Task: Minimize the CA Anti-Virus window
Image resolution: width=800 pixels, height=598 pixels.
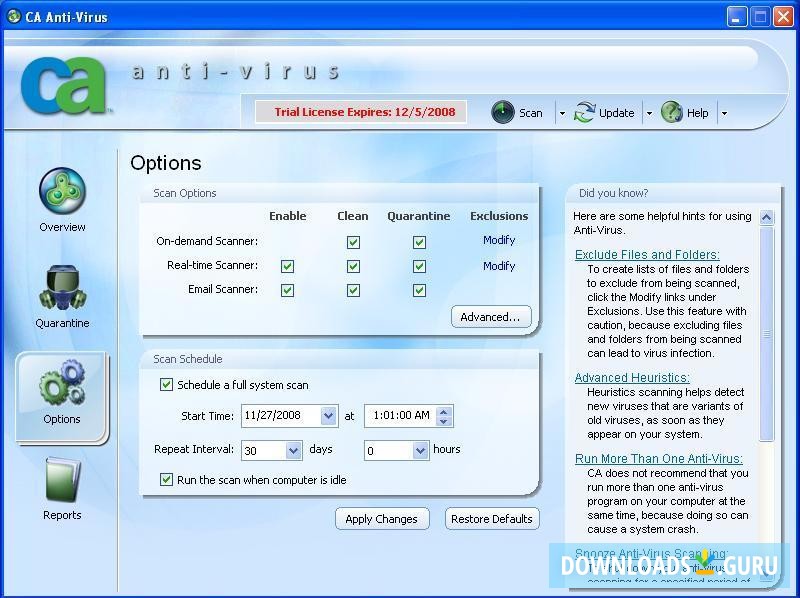Action: click(736, 17)
